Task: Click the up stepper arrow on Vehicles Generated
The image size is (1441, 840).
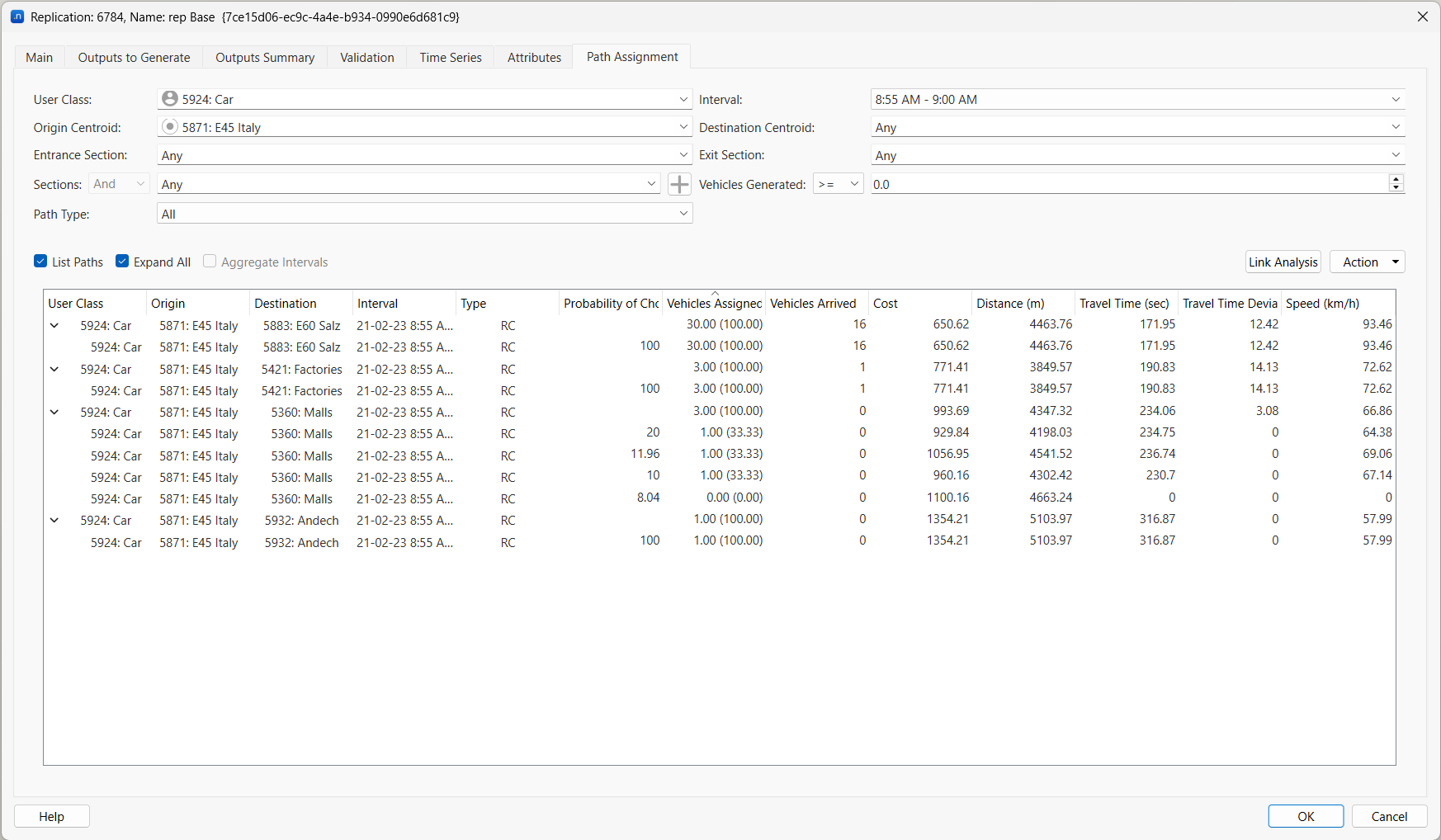Action: click(1395, 179)
